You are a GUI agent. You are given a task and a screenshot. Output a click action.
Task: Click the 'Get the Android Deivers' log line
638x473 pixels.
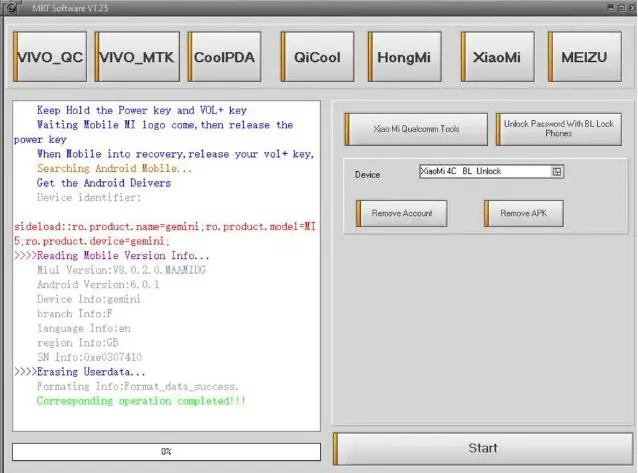(104, 183)
